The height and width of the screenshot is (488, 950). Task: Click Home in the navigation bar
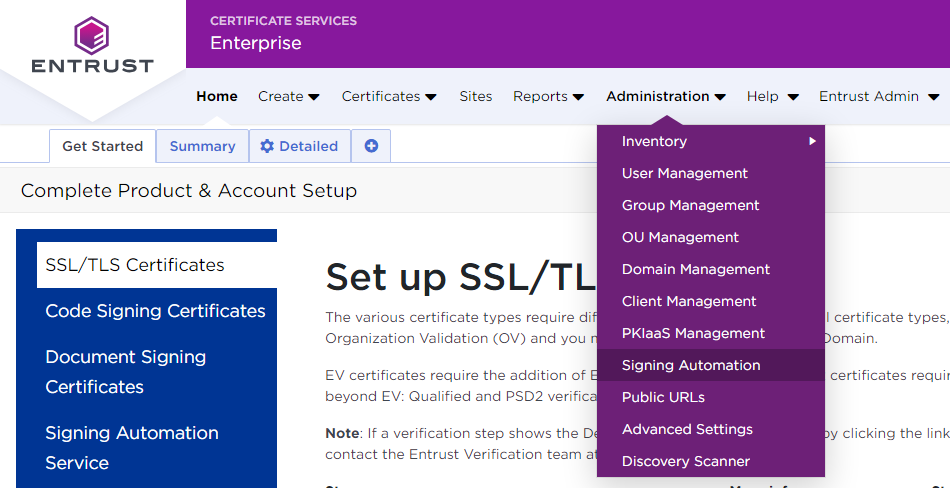(x=217, y=96)
